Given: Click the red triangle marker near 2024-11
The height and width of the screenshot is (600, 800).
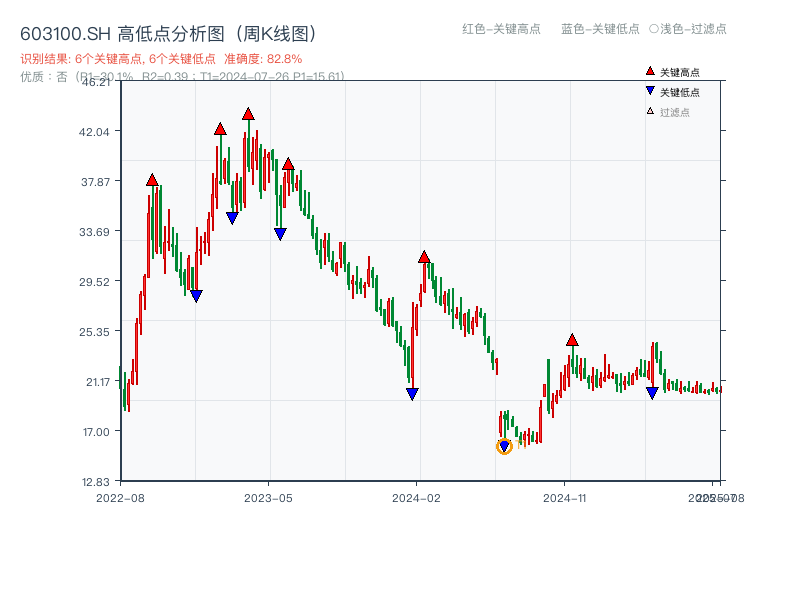Looking at the screenshot, I should tap(572, 340).
